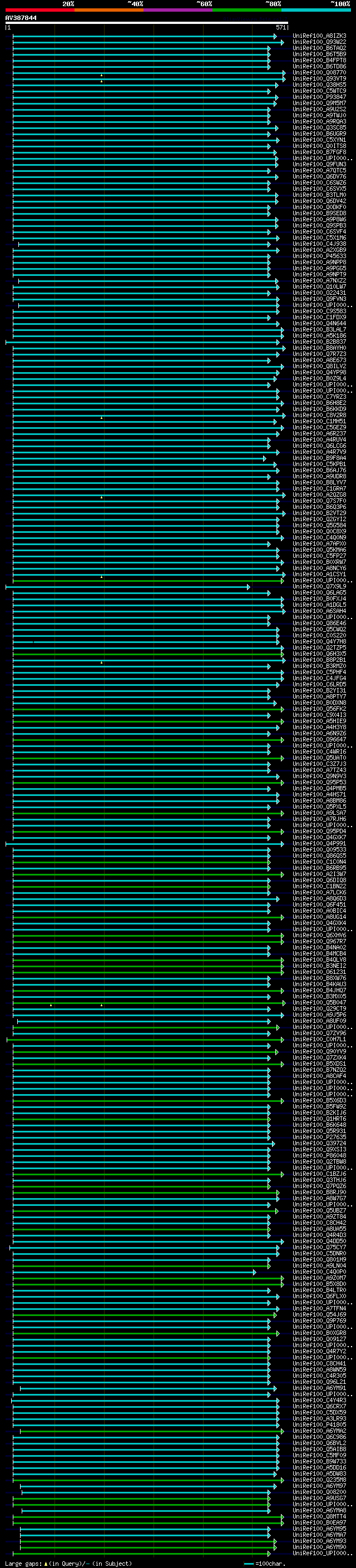Select hit label UniRef100_B5X8D0
This screenshot has height=1568, width=356.
click(x=319, y=1284)
